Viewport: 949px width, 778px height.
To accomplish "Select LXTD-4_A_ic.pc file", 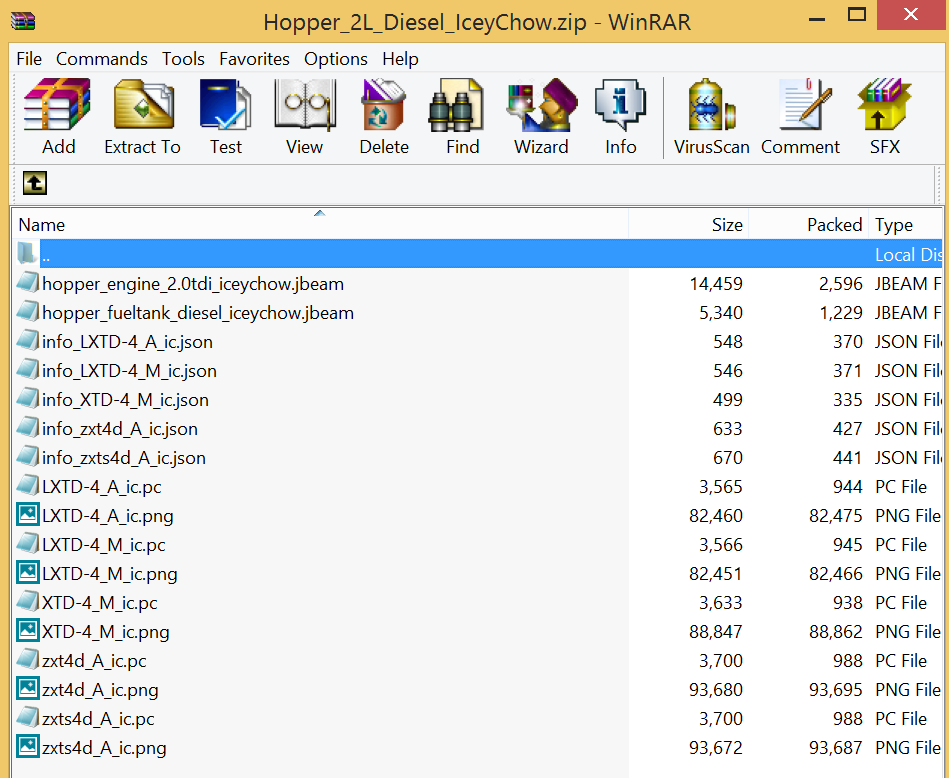I will pos(102,487).
